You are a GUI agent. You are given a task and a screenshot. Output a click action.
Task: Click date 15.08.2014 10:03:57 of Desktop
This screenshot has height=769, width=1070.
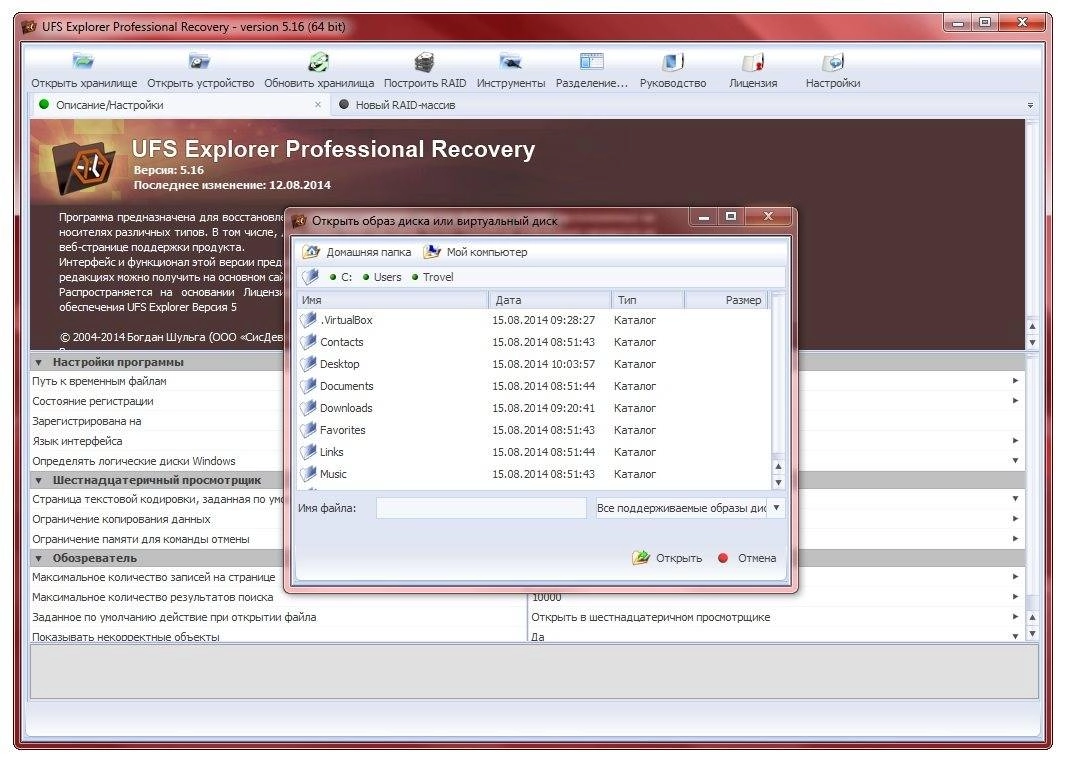tap(543, 364)
